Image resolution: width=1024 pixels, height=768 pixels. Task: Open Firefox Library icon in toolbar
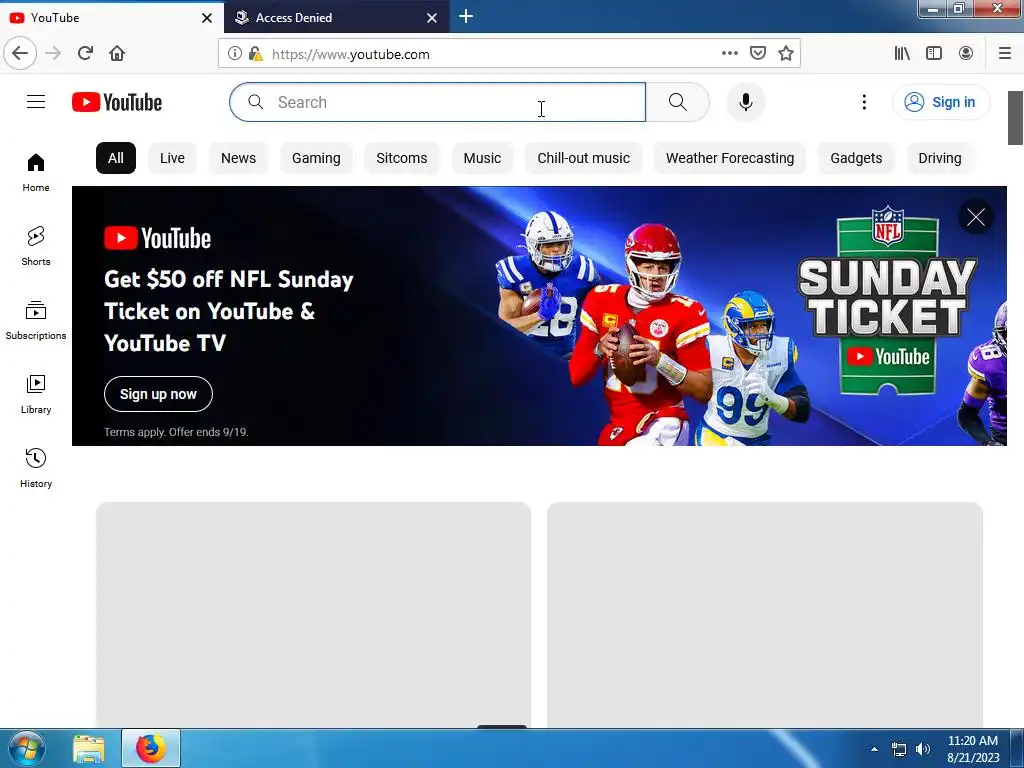tap(902, 54)
